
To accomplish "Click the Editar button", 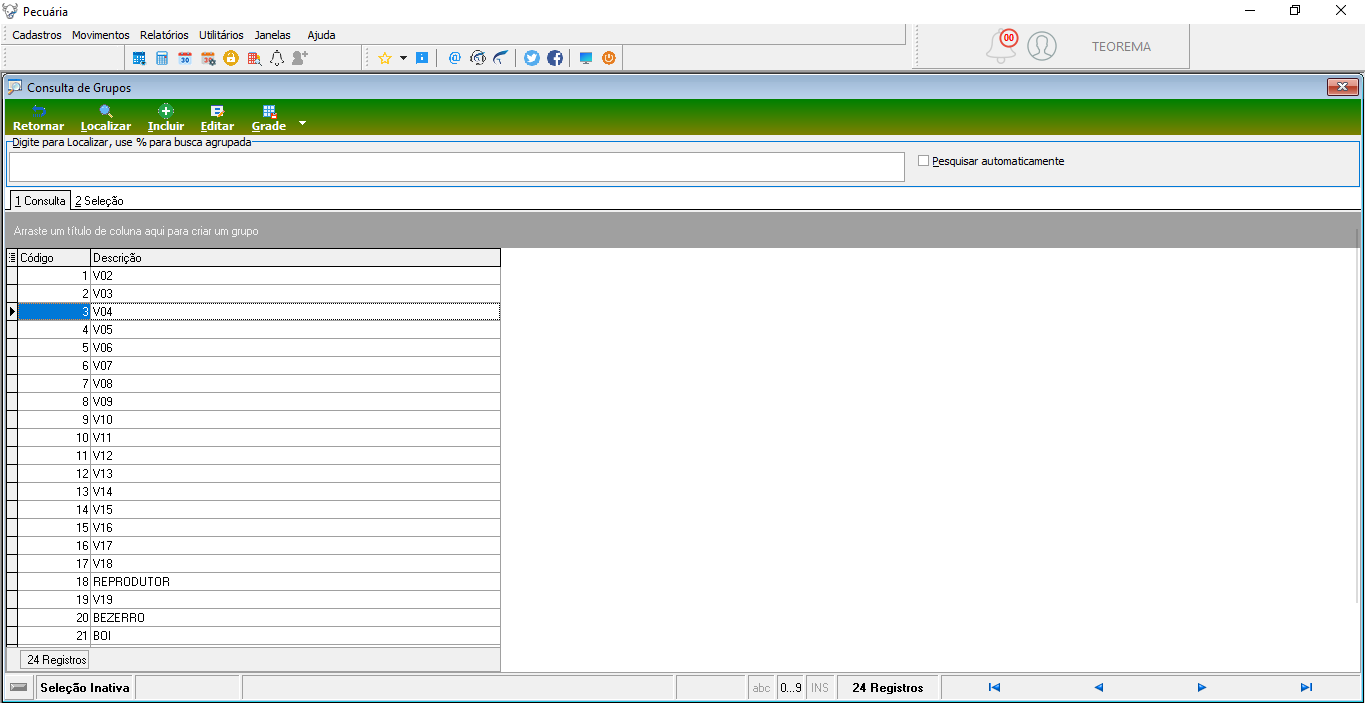I will pyautogui.click(x=217, y=118).
